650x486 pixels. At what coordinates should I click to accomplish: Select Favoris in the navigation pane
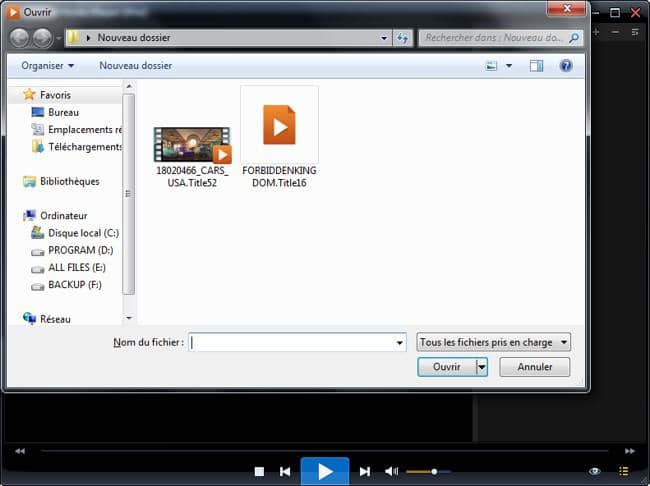55,95
